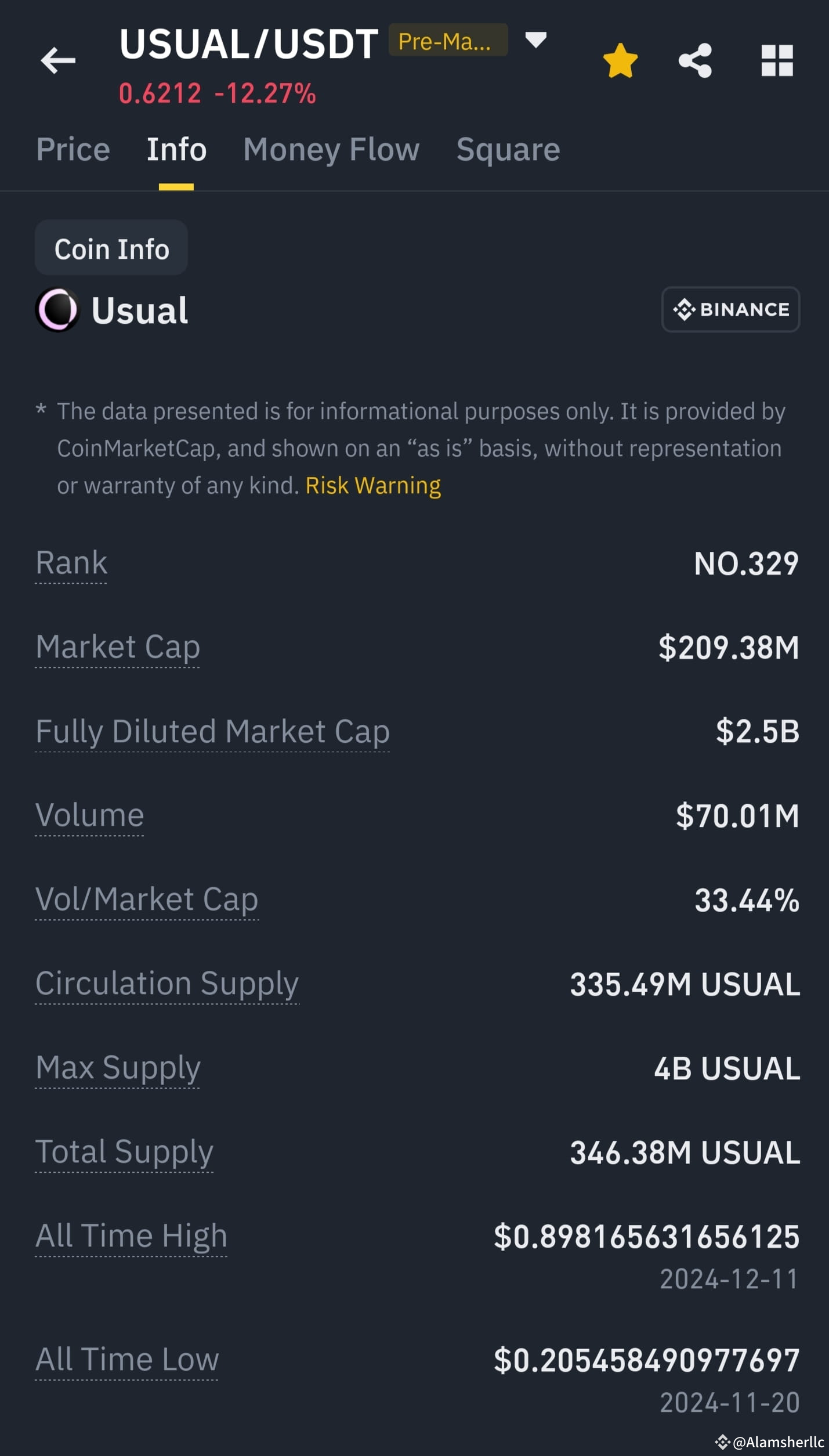Switch to the Square tab
The width and height of the screenshot is (829, 1456).
(508, 150)
